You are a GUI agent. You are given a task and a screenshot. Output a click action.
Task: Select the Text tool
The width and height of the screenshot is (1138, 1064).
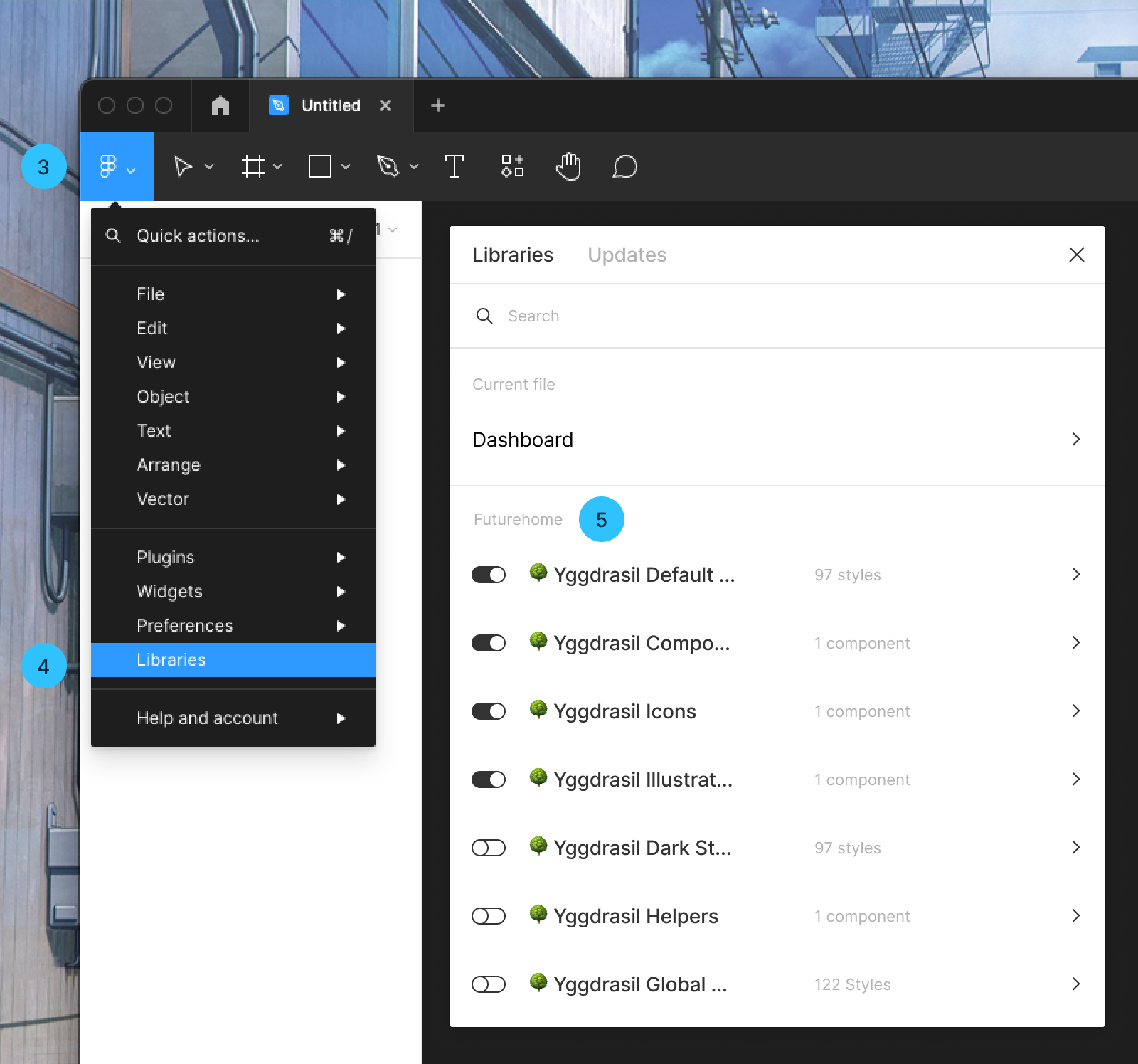(x=454, y=166)
